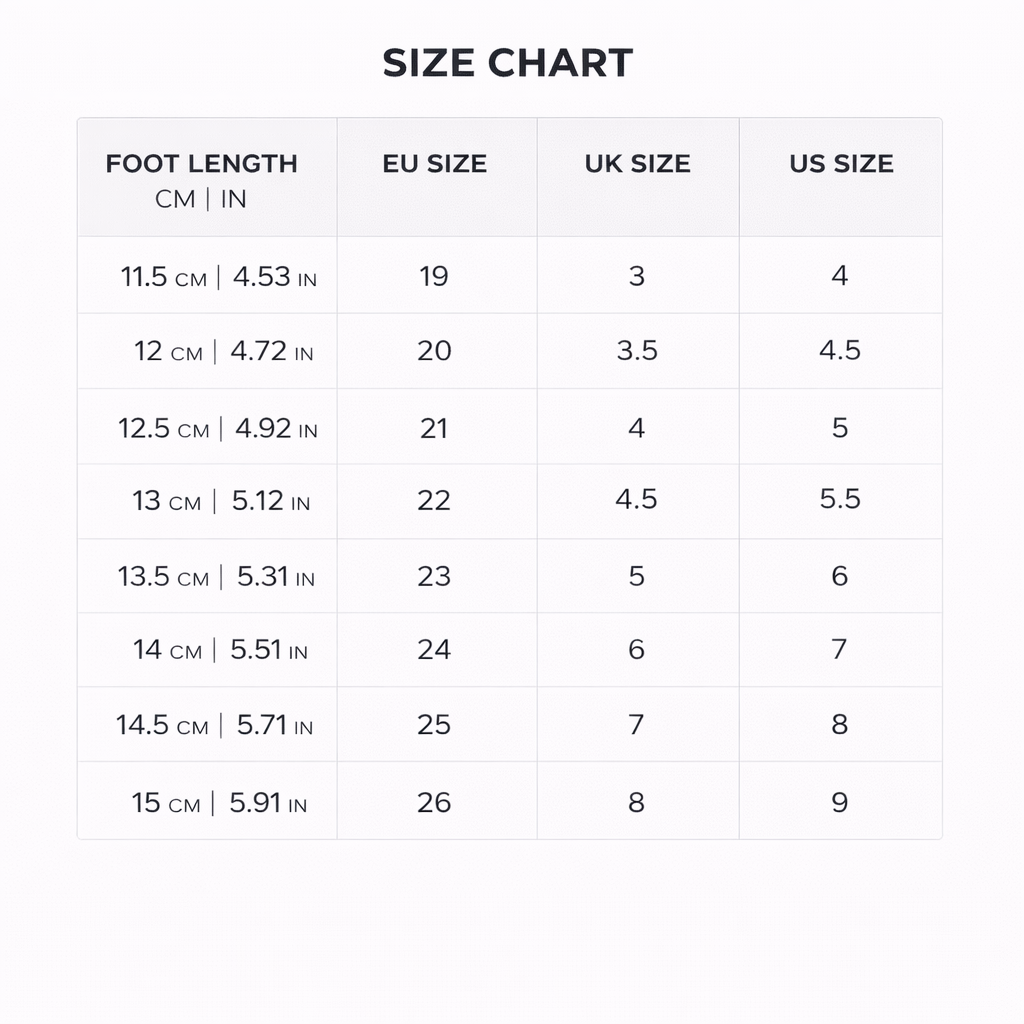Click the 15 CM | 5.91 IN cell
The width and height of the screenshot is (1024, 1024).
[207, 801]
